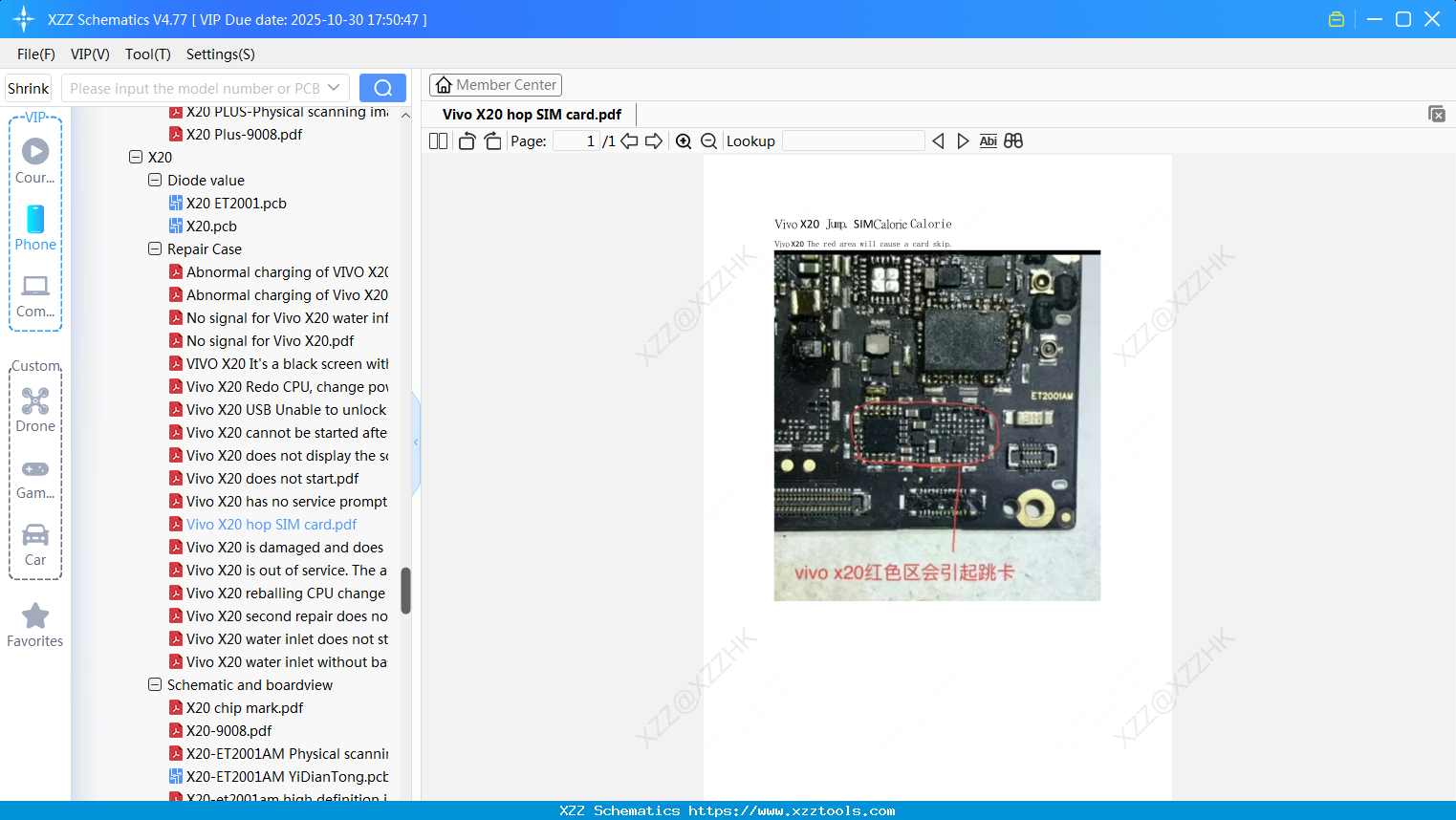The image size is (1456, 820).
Task: Open the yellow VIP store icon
Action: tap(1336, 19)
